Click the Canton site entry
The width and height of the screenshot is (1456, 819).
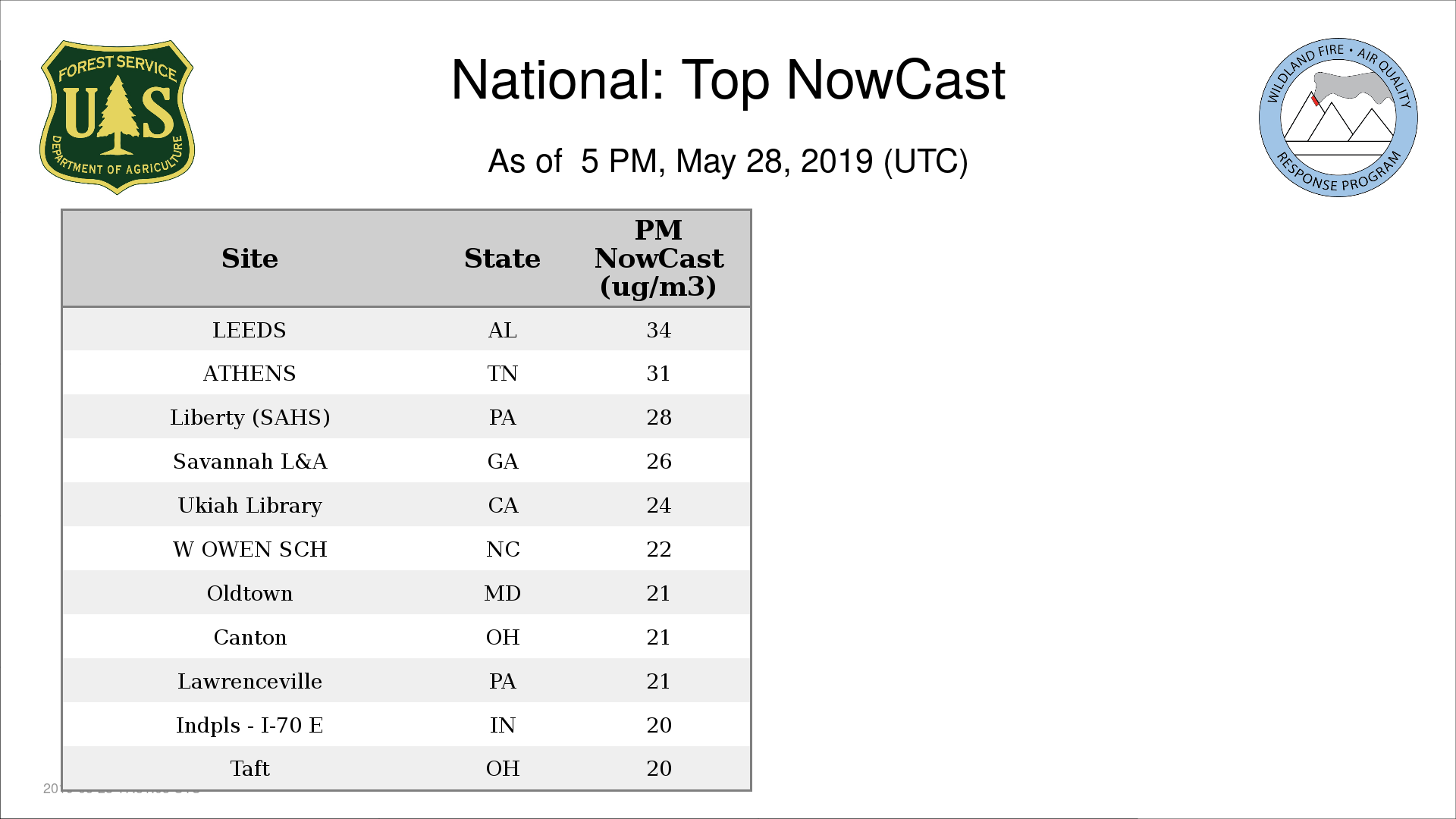pyautogui.click(x=249, y=638)
